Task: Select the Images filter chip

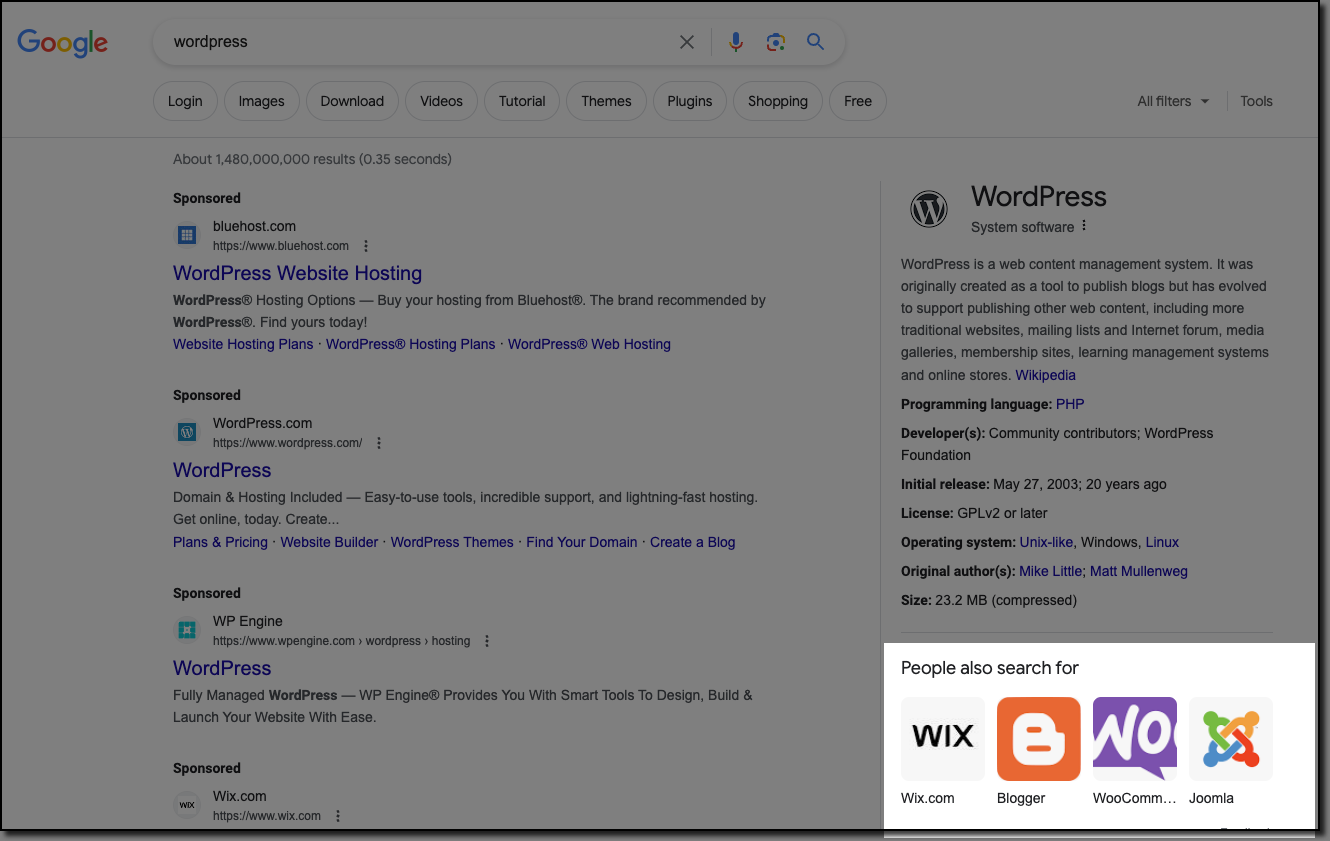Action: [x=261, y=101]
